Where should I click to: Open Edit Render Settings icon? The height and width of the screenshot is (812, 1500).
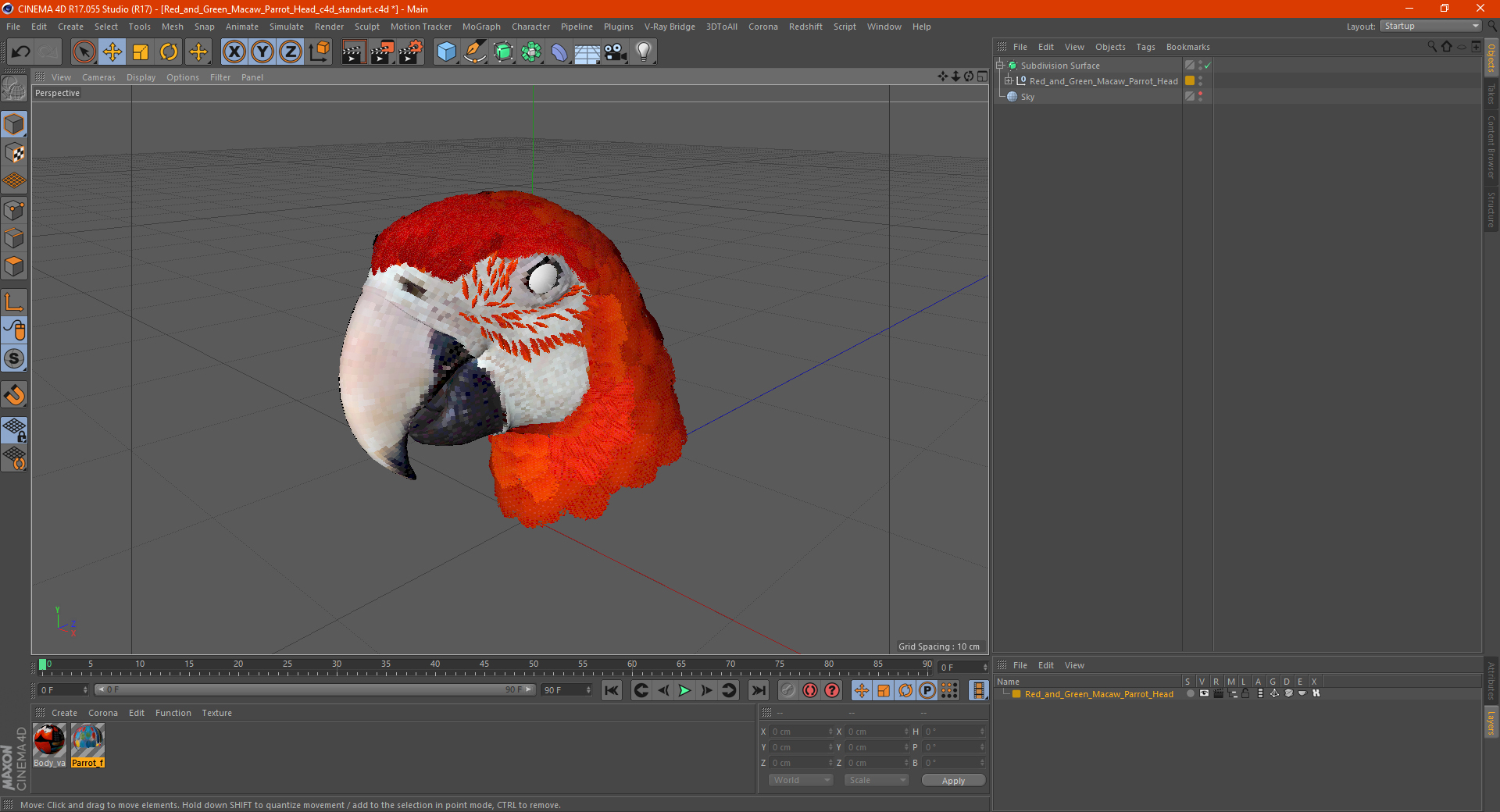411,52
